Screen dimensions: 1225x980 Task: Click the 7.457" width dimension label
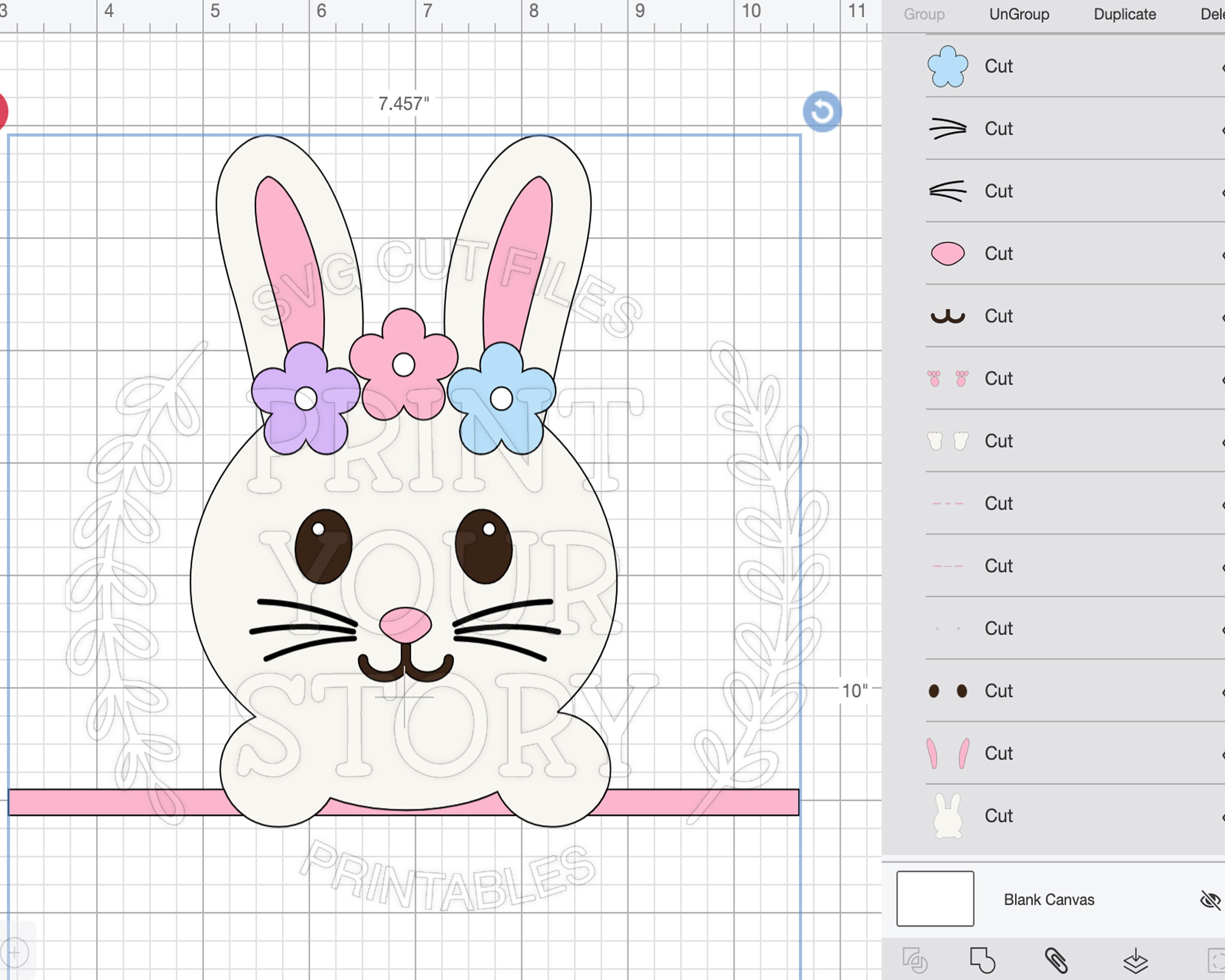pyautogui.click(x=404, y=104)
